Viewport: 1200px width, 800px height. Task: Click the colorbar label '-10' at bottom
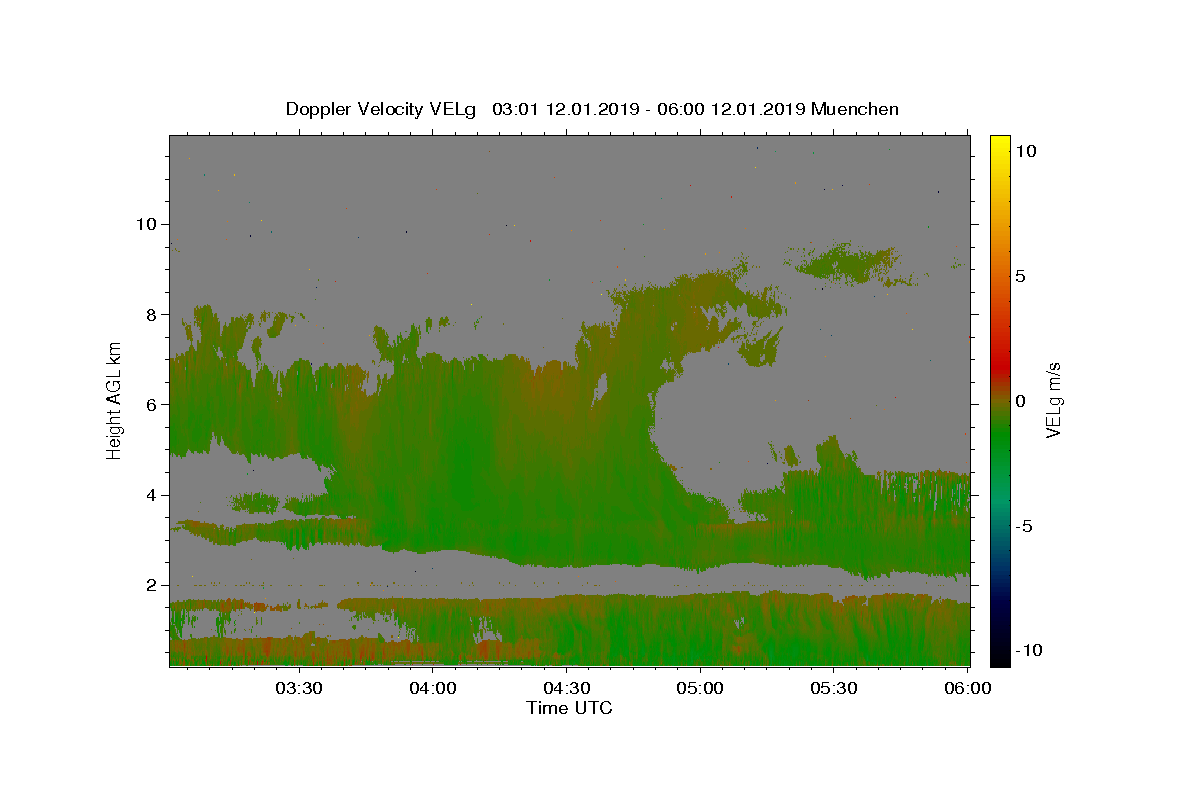point(1028,650)
